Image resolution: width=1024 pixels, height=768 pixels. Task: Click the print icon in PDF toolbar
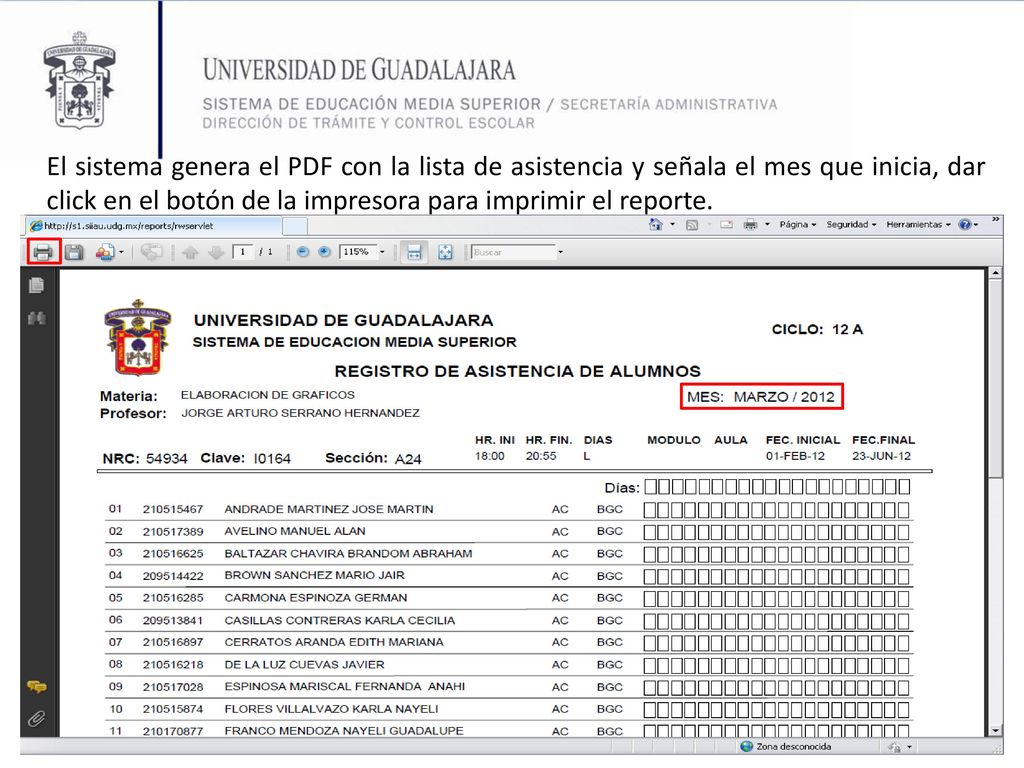coord(43,252)
